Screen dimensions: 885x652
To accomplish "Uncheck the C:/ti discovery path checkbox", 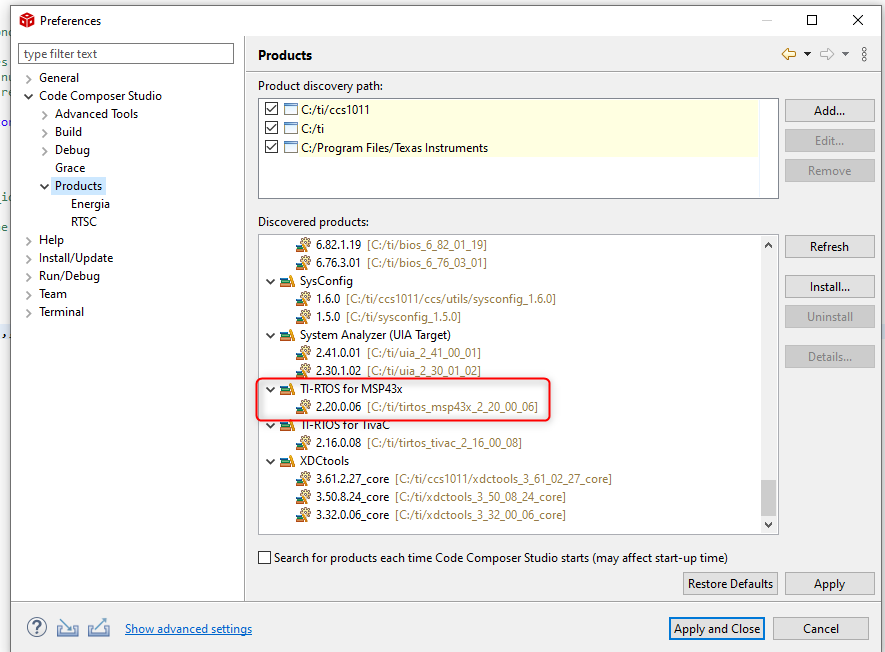I will 270,127.
